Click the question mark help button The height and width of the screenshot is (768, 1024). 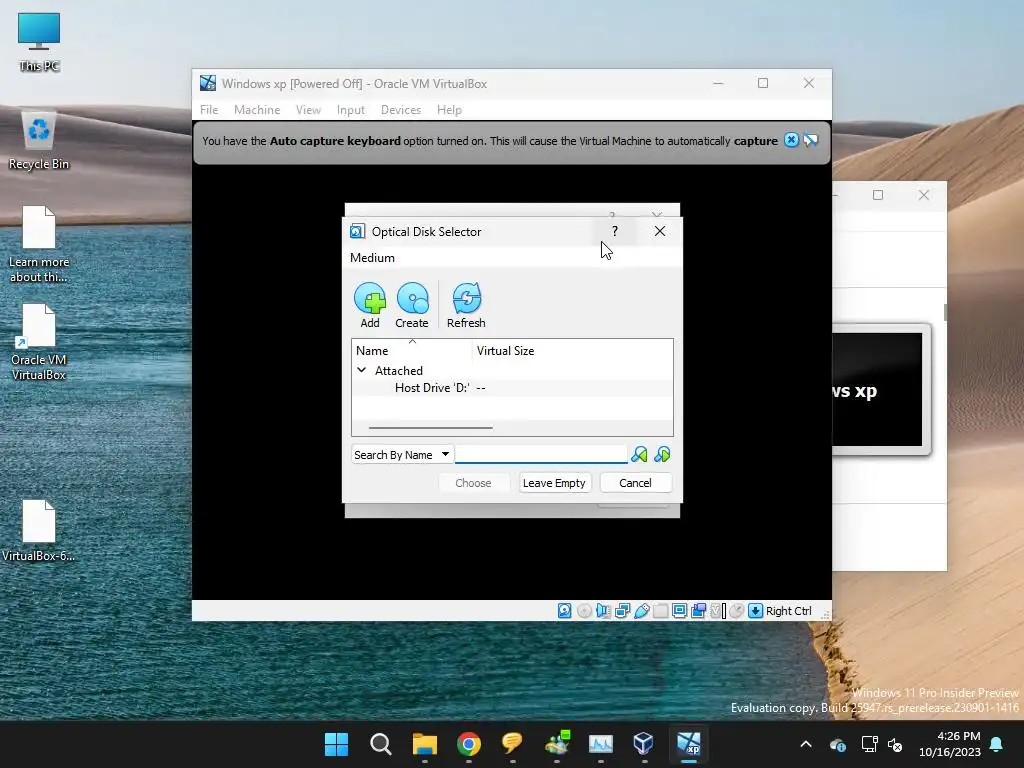(x=615, y=231)
